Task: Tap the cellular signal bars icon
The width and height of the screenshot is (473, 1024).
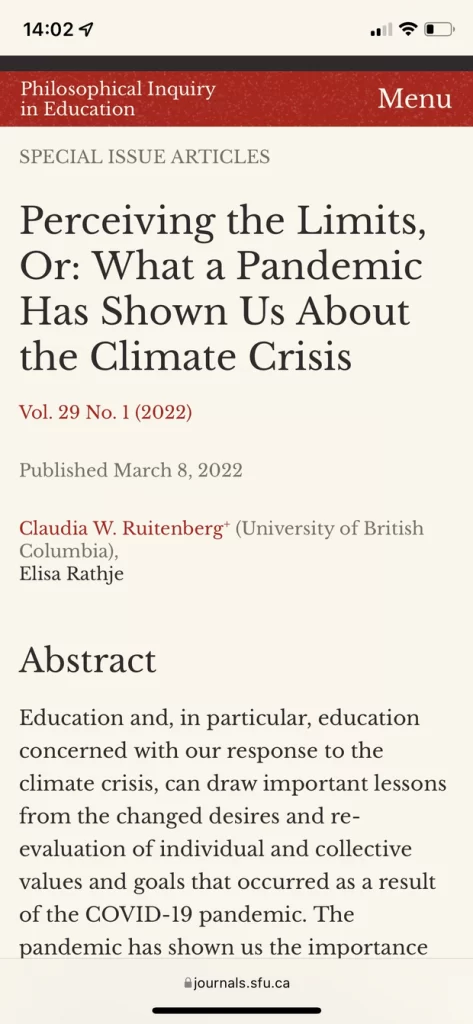Action: [381, 30]
